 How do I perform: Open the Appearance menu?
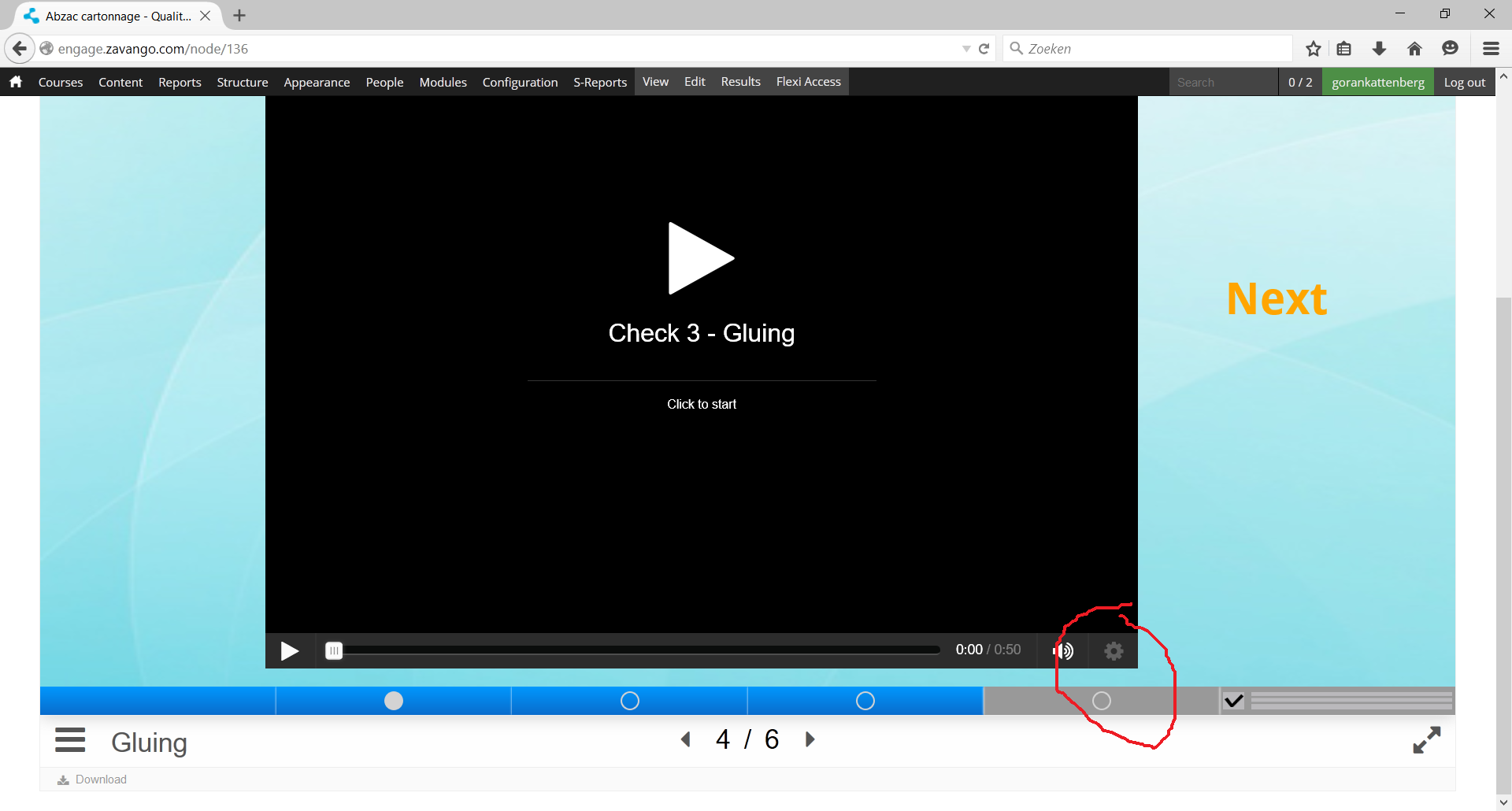(x=317, y=82)
